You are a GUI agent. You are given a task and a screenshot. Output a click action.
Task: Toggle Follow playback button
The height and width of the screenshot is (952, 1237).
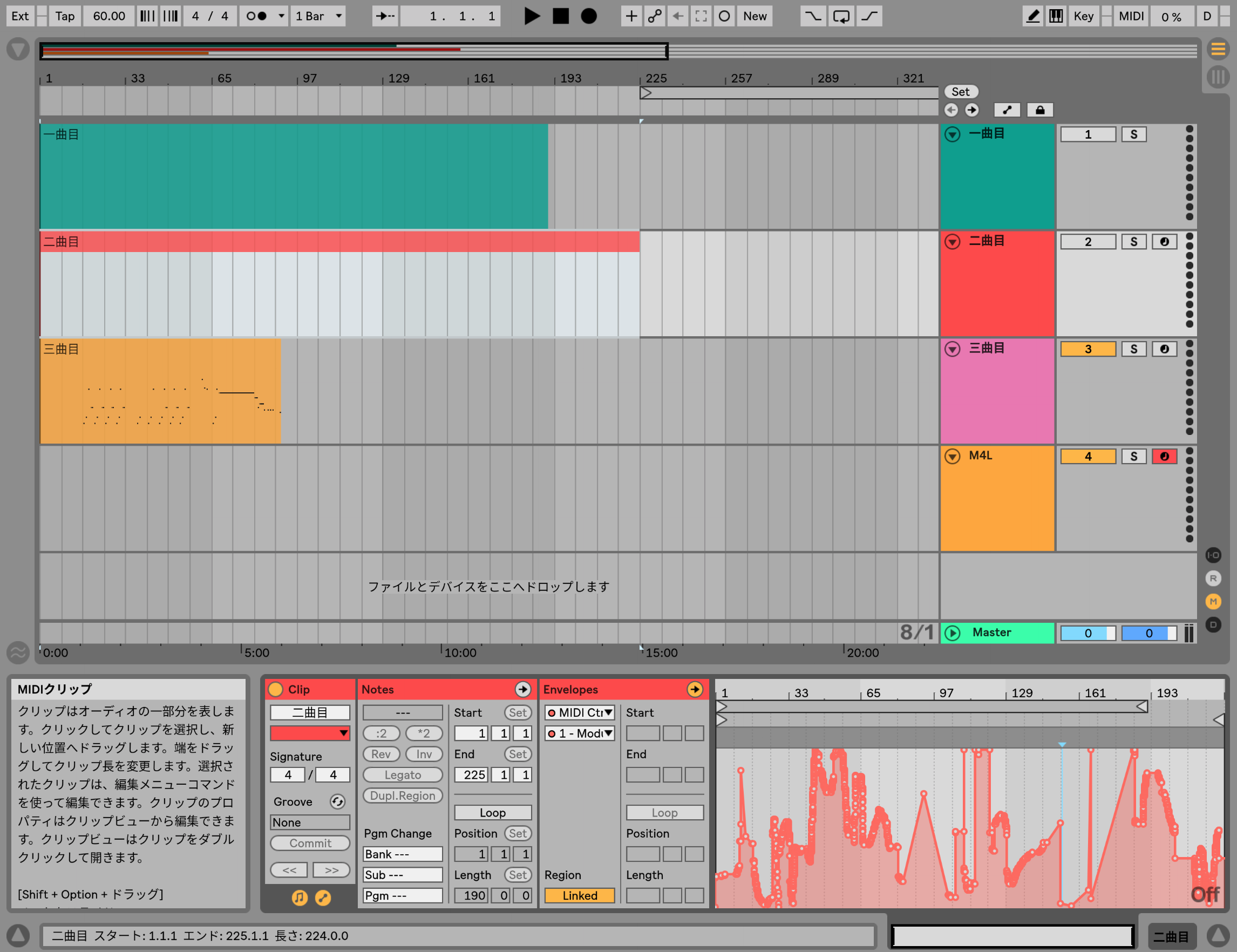click(x=385, y=16)
